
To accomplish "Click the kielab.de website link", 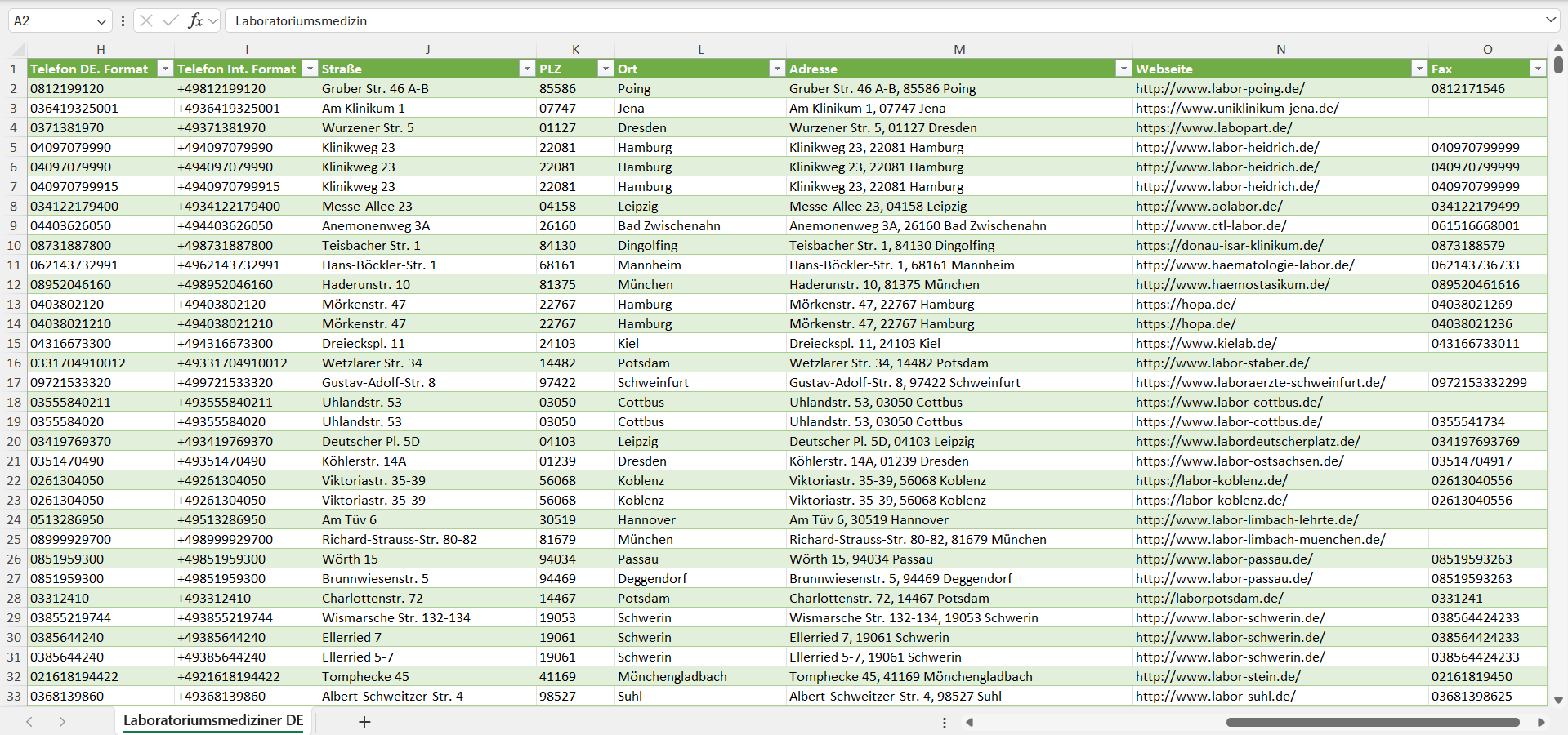I will pos(1205,343).
